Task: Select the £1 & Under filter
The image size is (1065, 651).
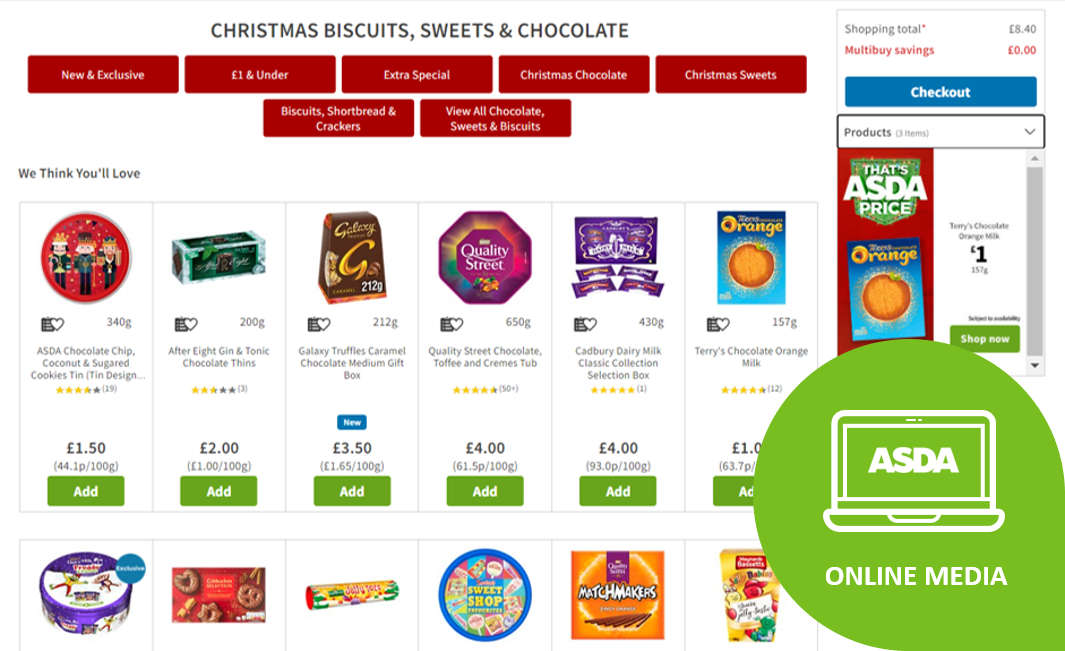Action: click(260, 74)
